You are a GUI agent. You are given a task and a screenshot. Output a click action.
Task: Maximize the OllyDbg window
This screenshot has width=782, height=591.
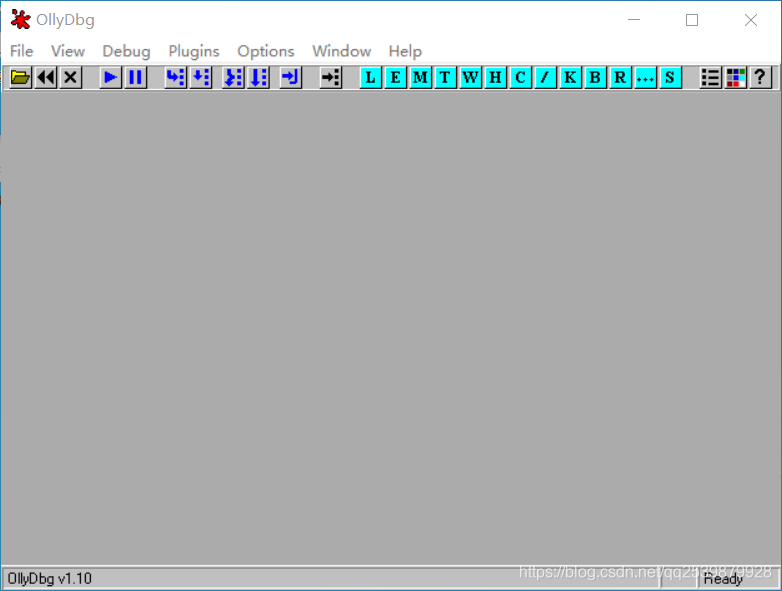692,20
